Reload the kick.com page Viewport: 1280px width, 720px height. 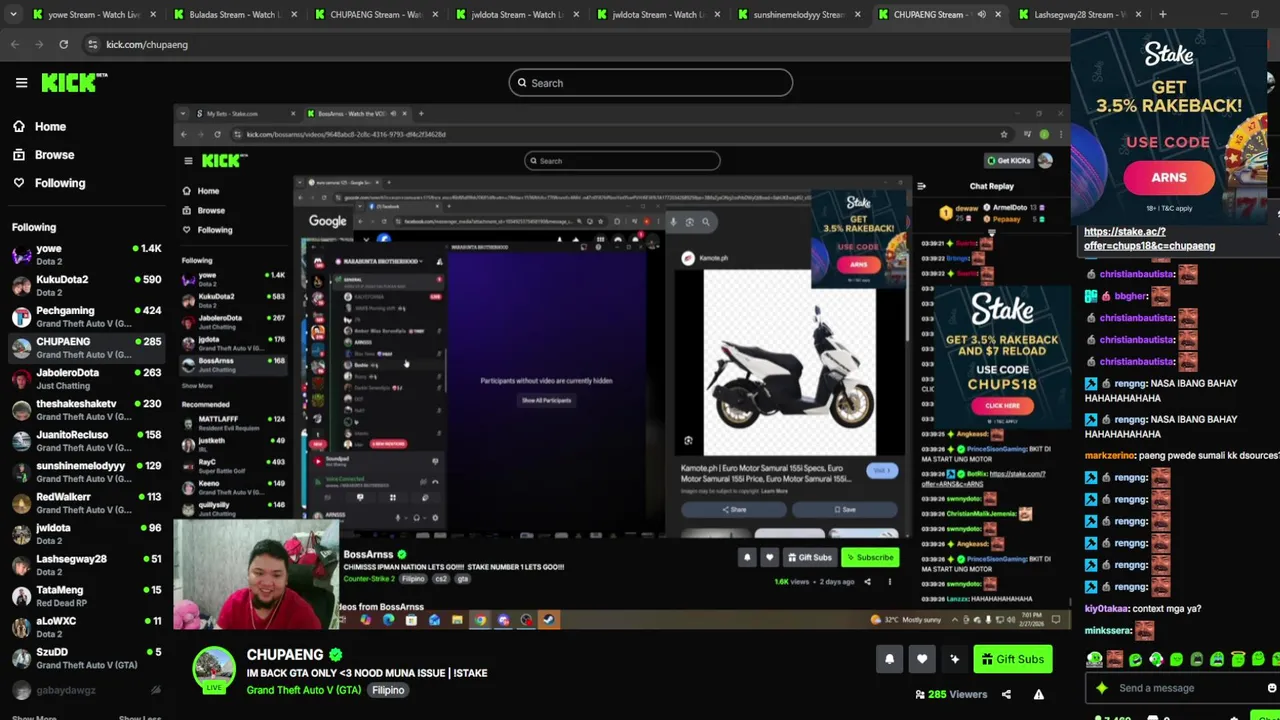pos(63,44)
